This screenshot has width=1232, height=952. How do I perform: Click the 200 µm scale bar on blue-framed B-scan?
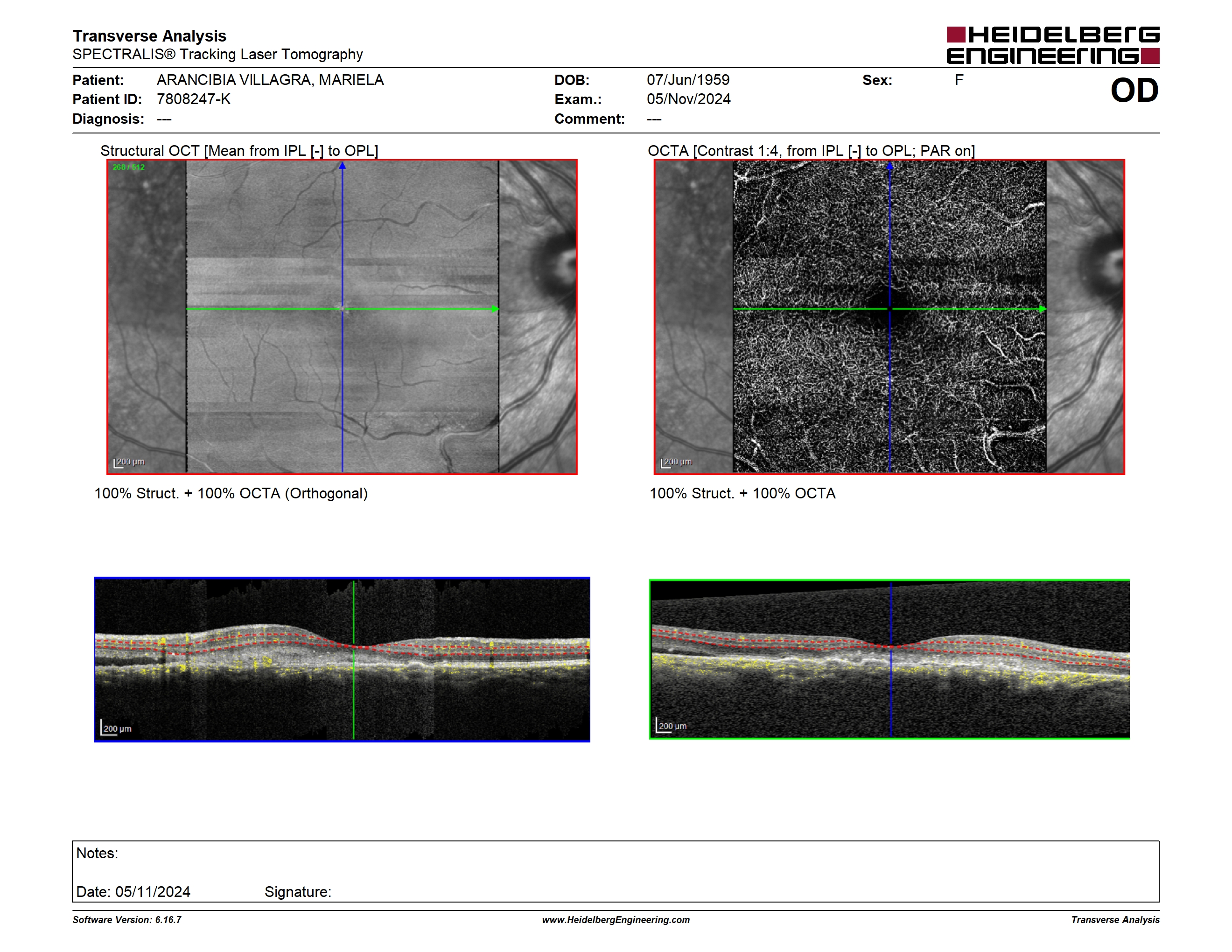[116, 728]
